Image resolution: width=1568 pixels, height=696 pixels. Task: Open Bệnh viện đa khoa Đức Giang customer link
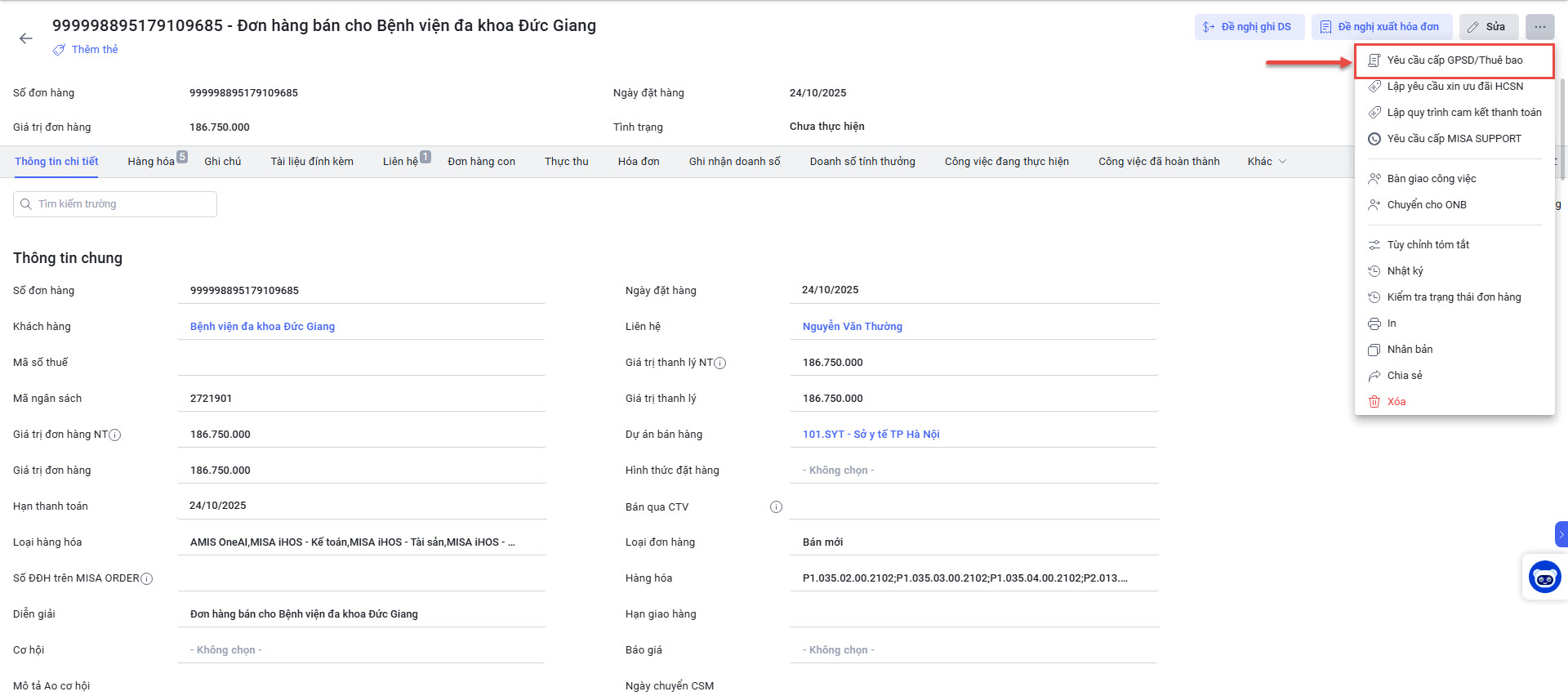tap(262, 327)
